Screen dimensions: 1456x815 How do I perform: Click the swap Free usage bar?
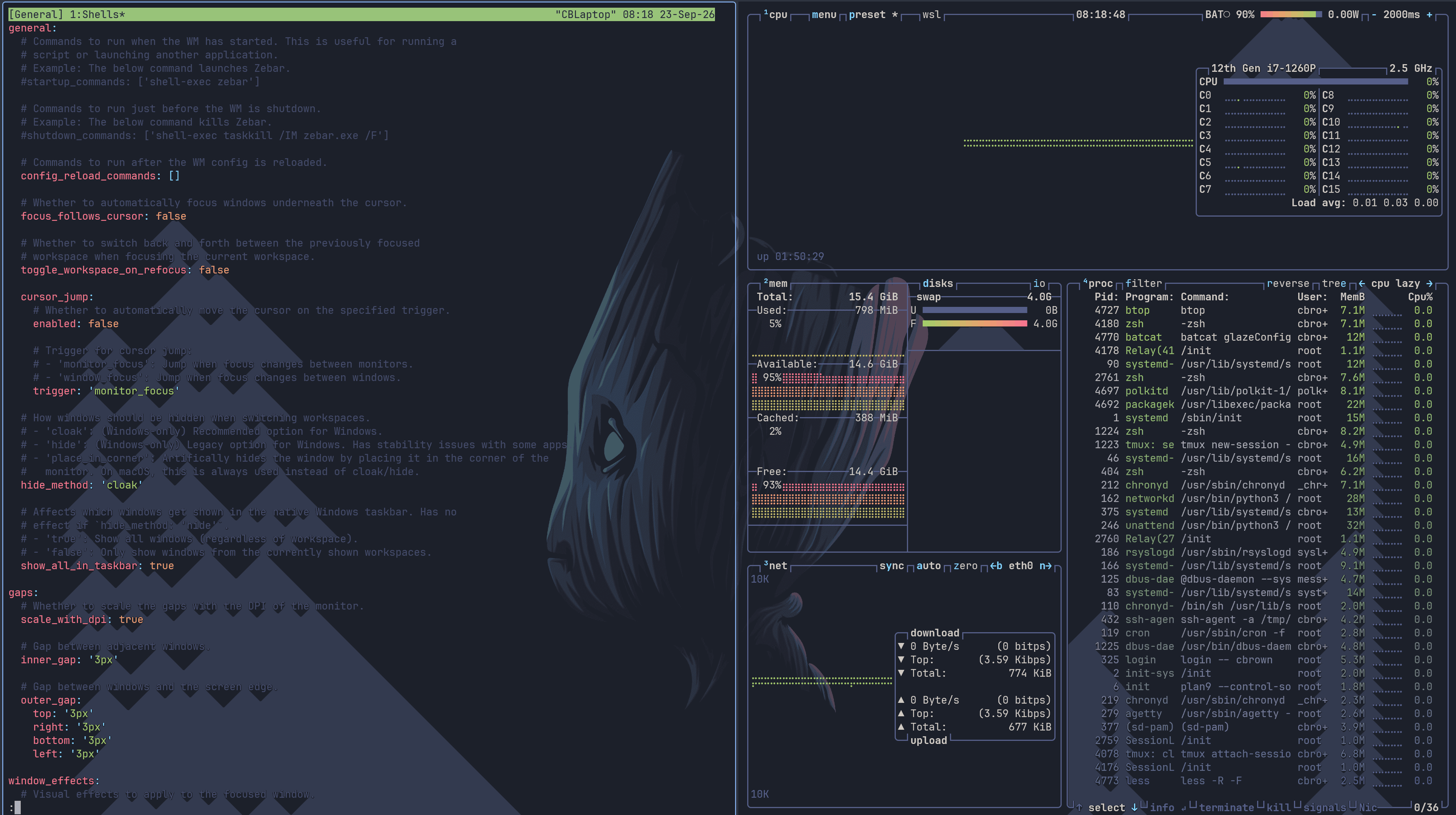tap(975, 323)
